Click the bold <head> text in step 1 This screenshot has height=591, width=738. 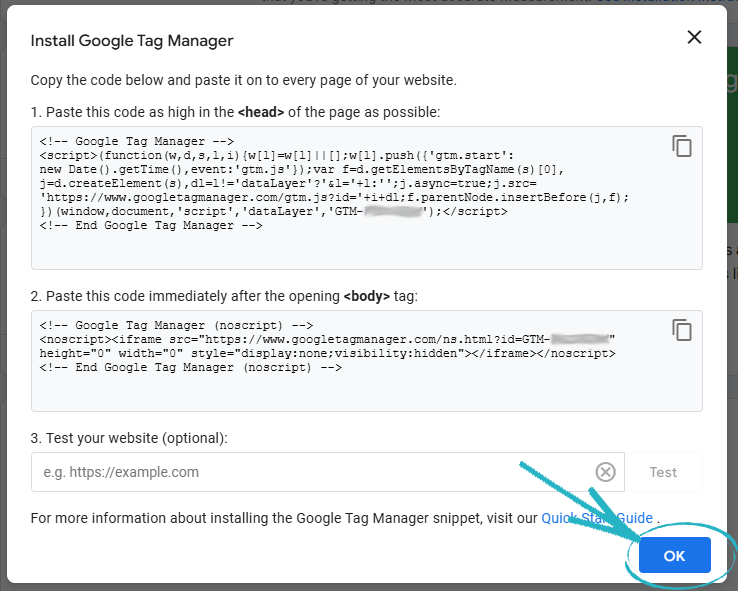pos(261,112)
